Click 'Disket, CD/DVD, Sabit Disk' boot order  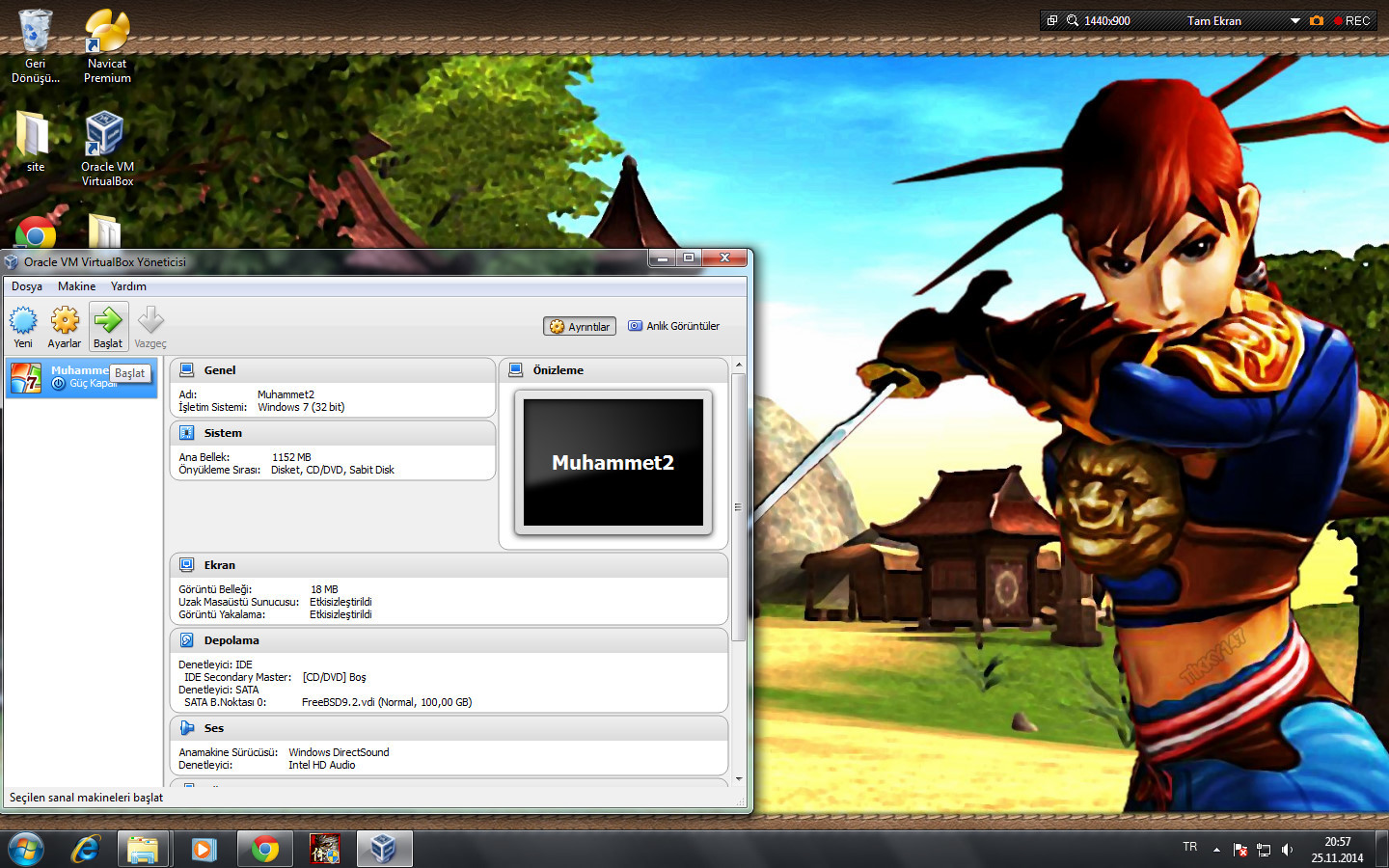coord(333,470)
